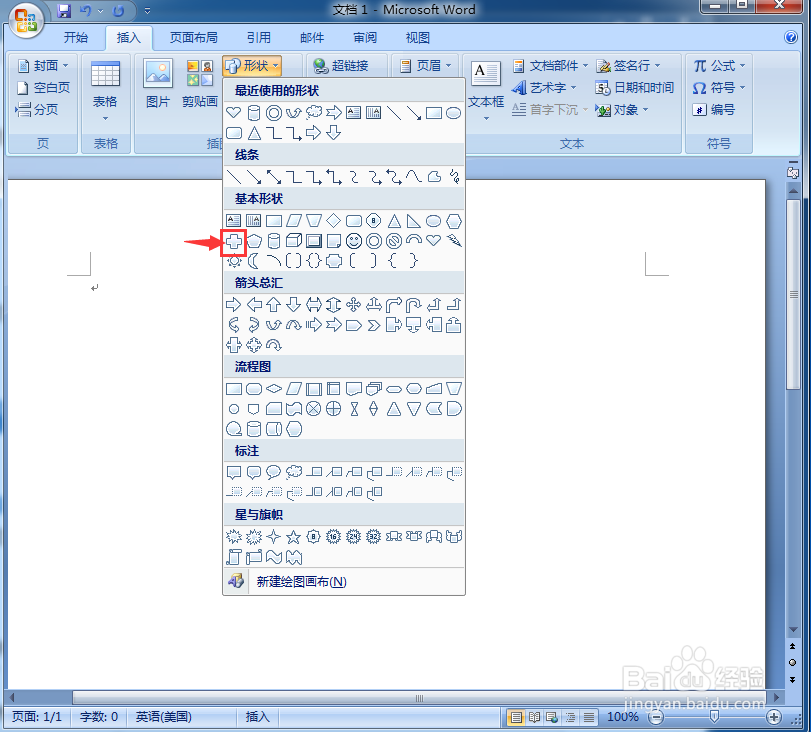
Task: Pick the smiley face shape
Action: 354,241
